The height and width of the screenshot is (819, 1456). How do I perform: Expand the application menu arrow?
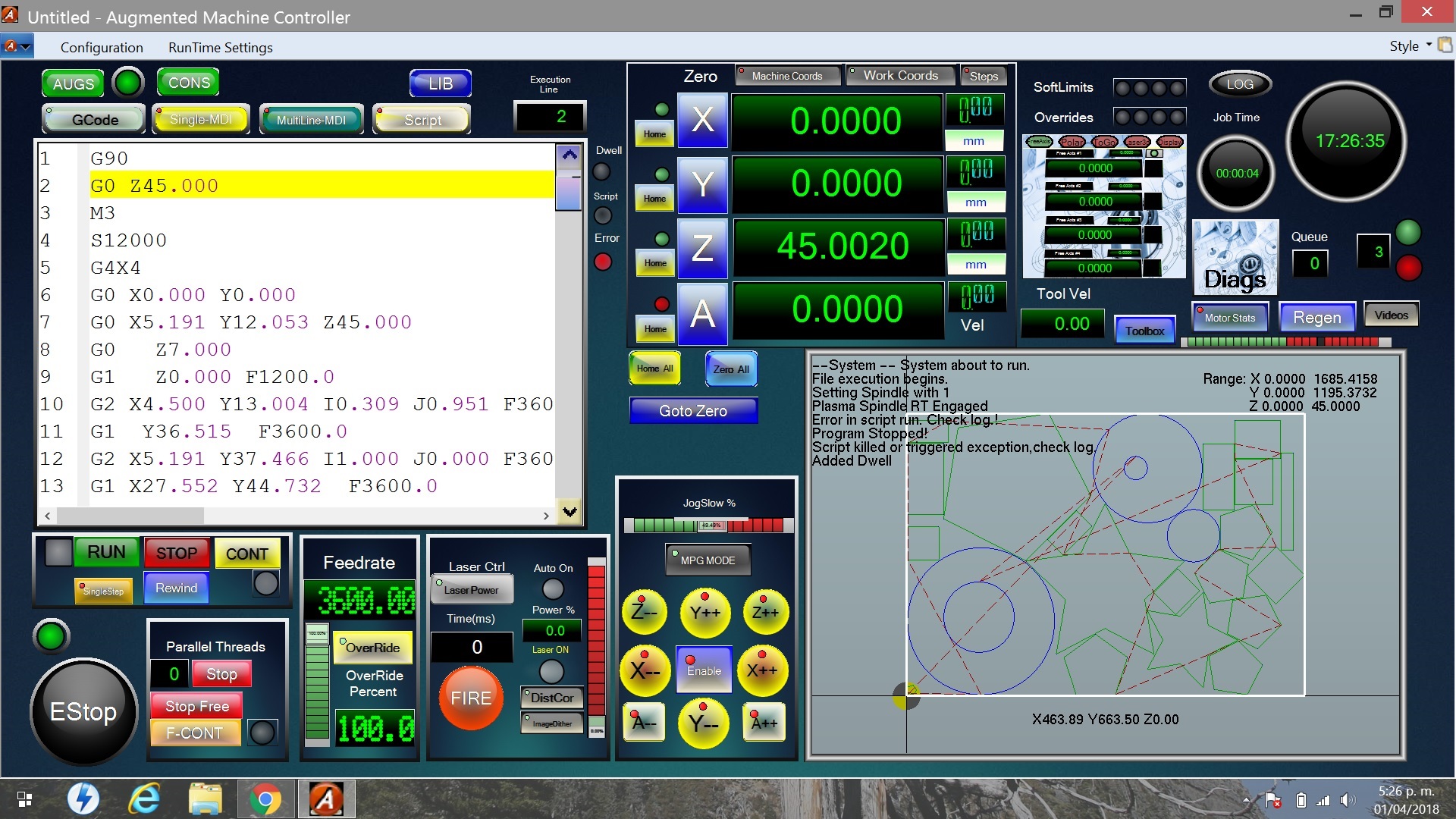26,47
